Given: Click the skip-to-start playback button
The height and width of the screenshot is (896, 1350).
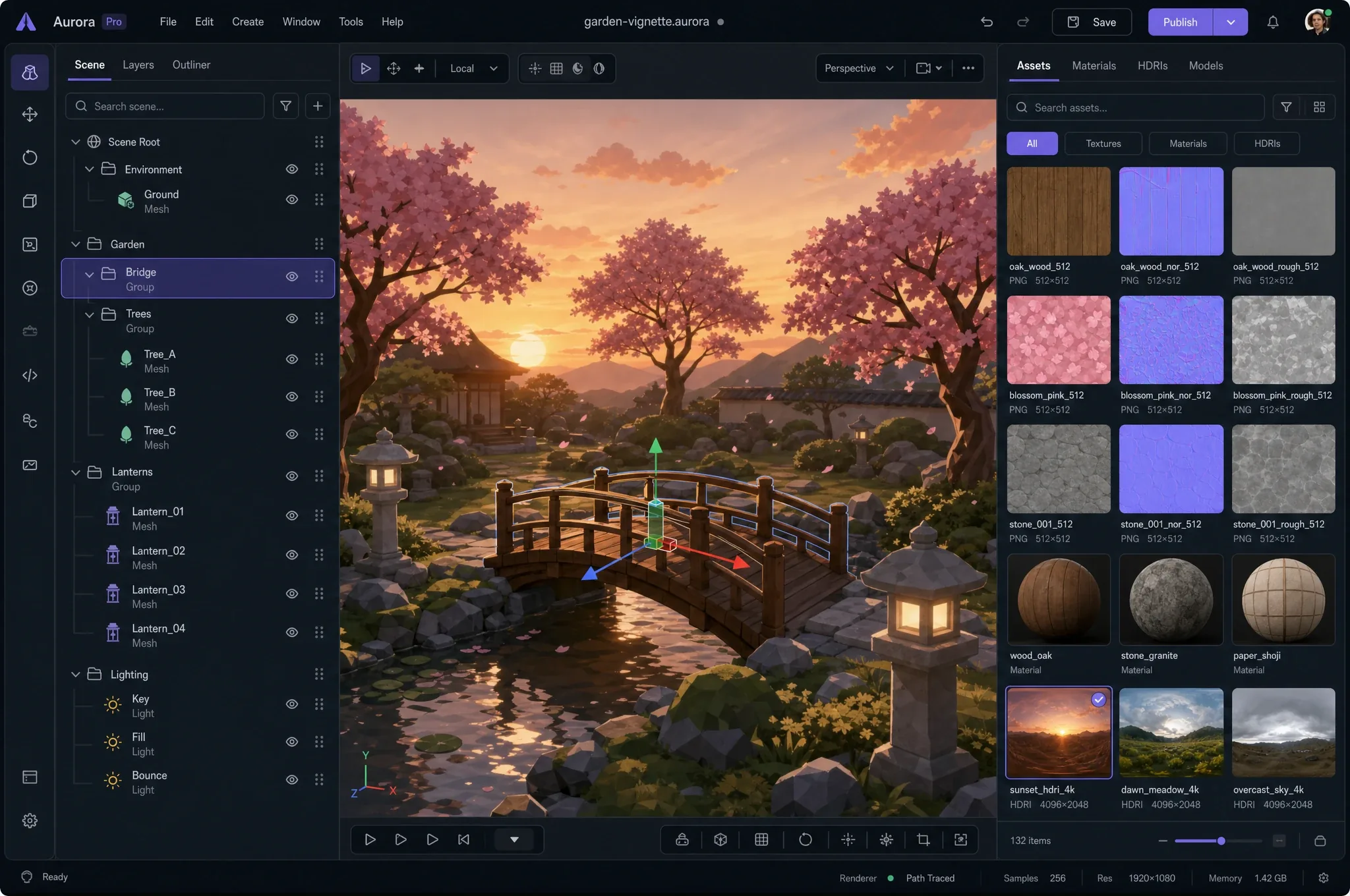Looking at the screenshot, I should (463, 839).
